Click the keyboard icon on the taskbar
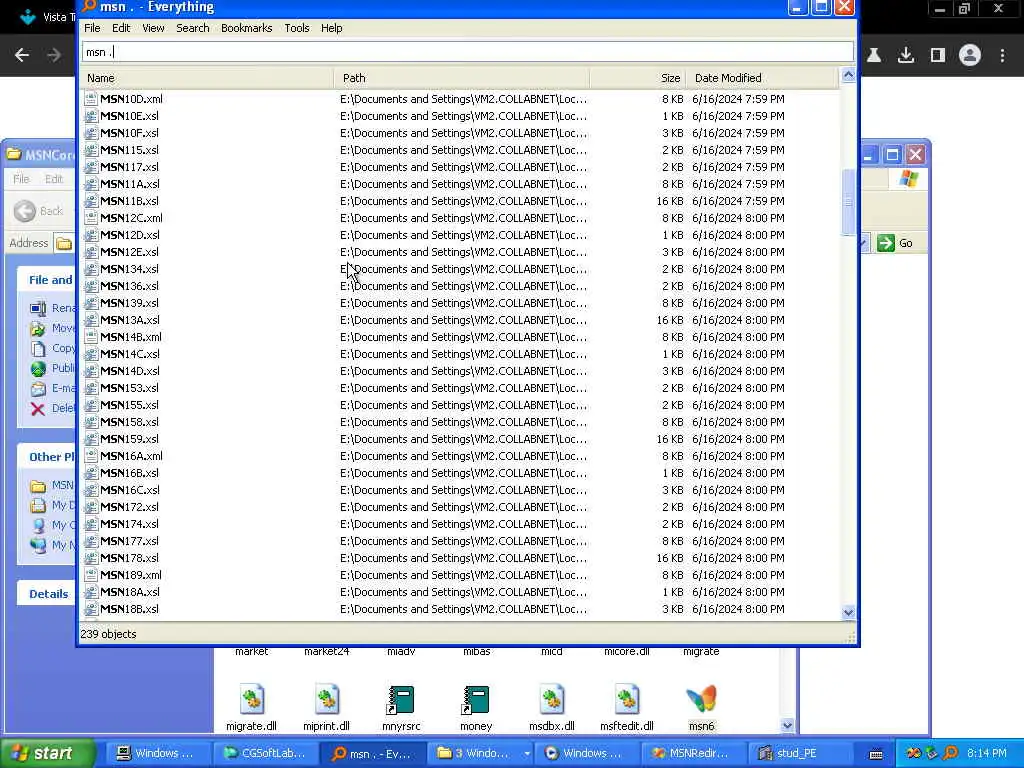Viewport: 1024px width, 768px height. [876, 754]
